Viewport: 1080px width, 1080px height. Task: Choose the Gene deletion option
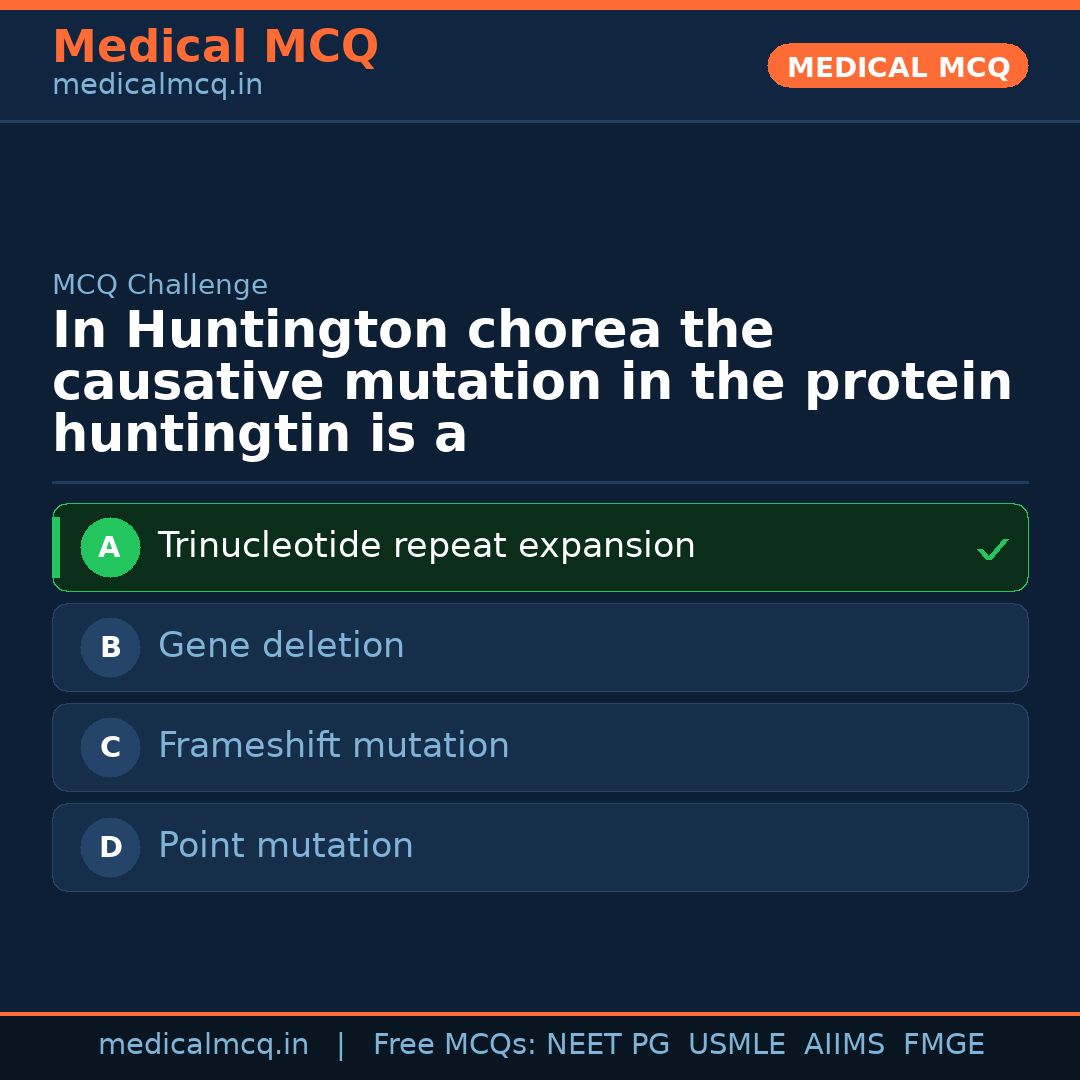[281, 646]
